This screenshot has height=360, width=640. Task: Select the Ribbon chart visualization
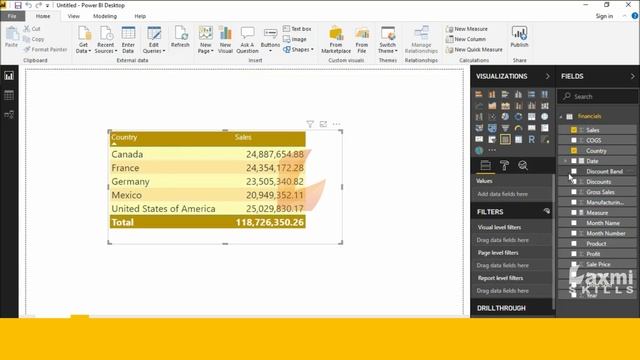544,106
